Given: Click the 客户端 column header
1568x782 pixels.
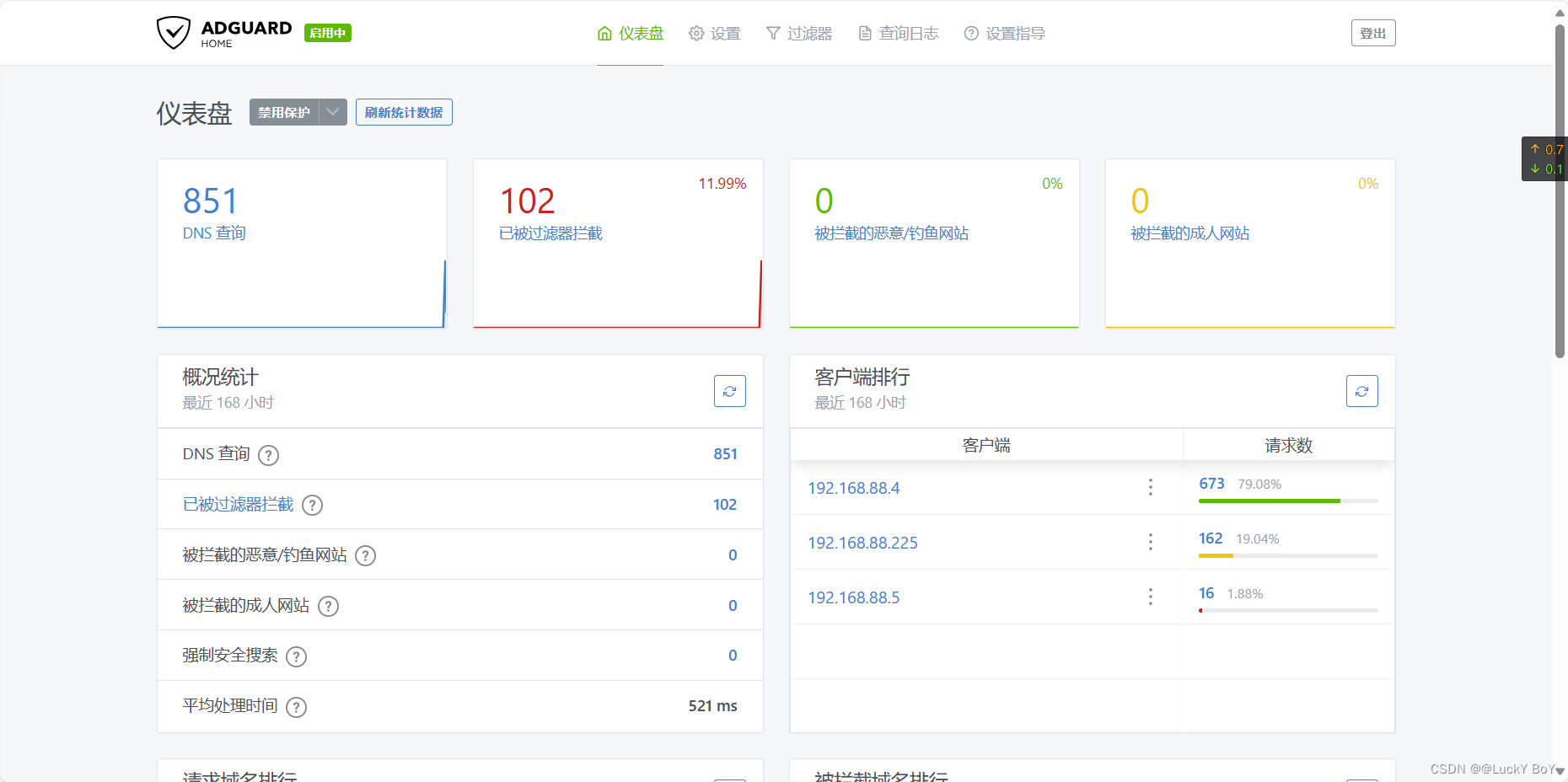Looking at the screenshot, I should (x=986, y=445).
